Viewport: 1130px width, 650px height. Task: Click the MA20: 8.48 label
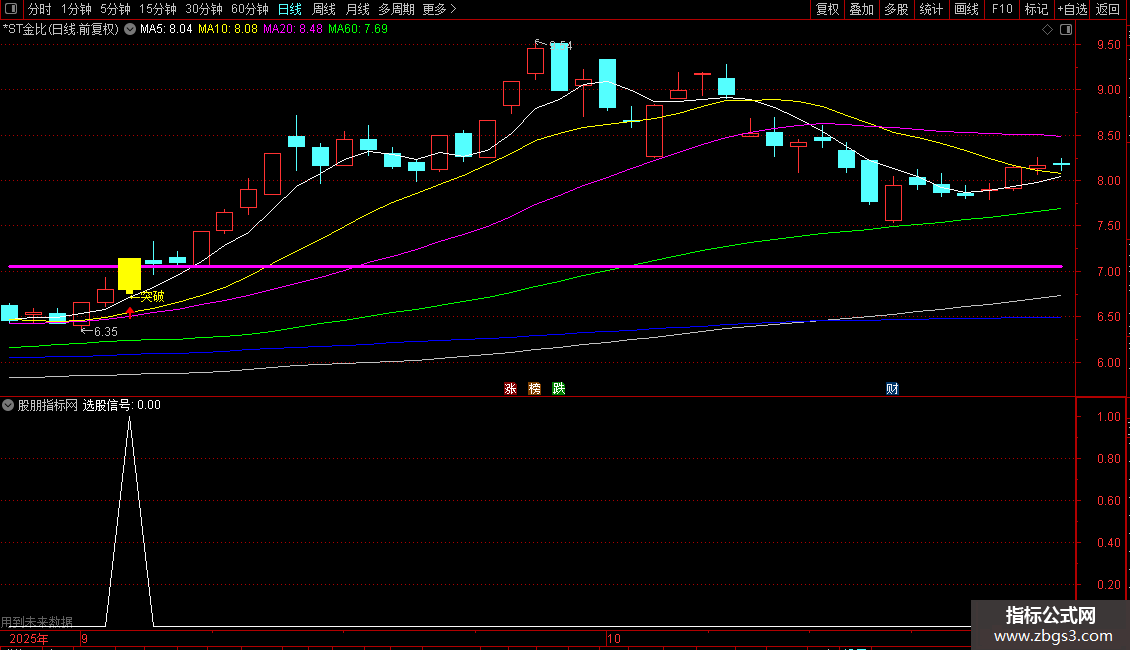tap(293, 30)
